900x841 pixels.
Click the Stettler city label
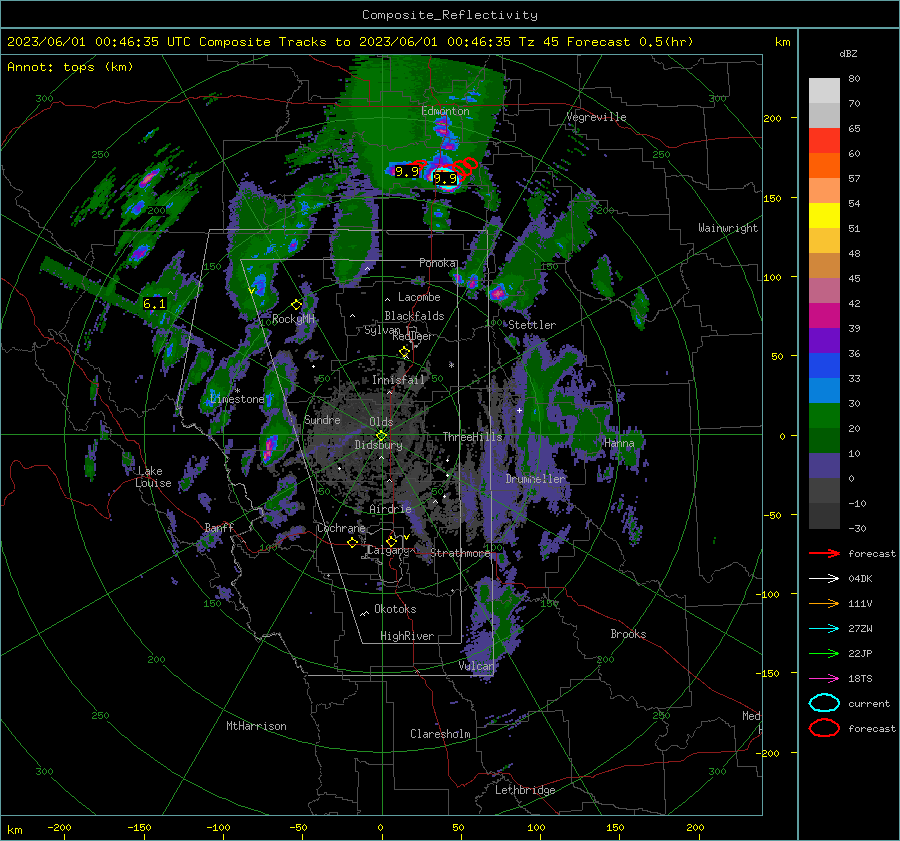(532, 325)
